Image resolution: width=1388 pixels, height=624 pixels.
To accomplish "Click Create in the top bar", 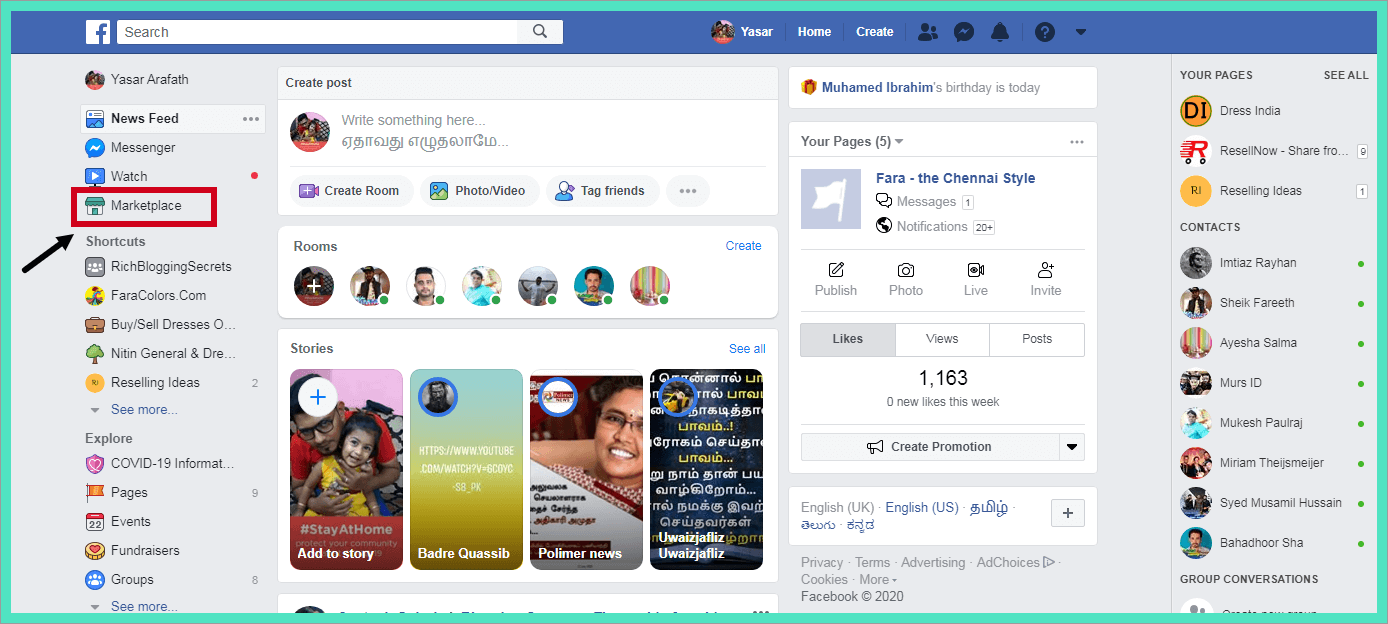I will [875, 32].
